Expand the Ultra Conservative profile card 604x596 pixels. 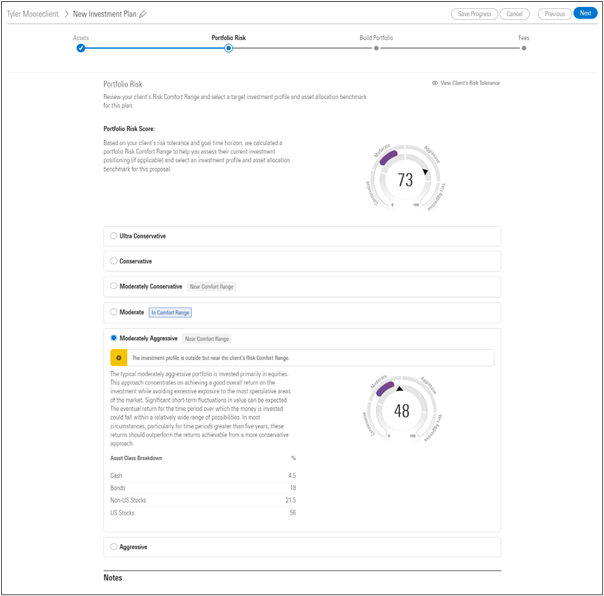pyautogui.click(x=302, y=236)
